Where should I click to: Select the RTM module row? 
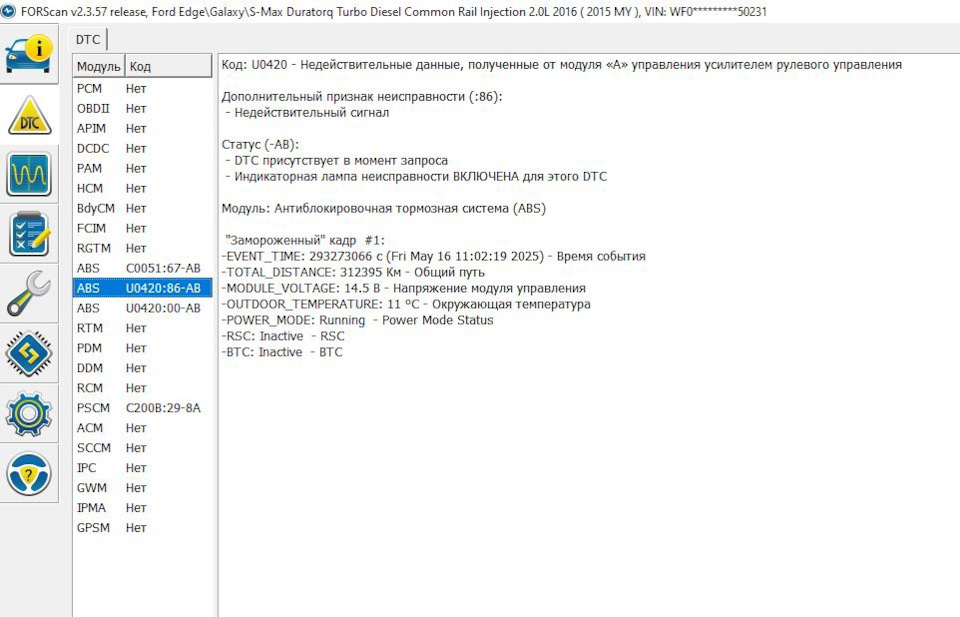(143, 328)
